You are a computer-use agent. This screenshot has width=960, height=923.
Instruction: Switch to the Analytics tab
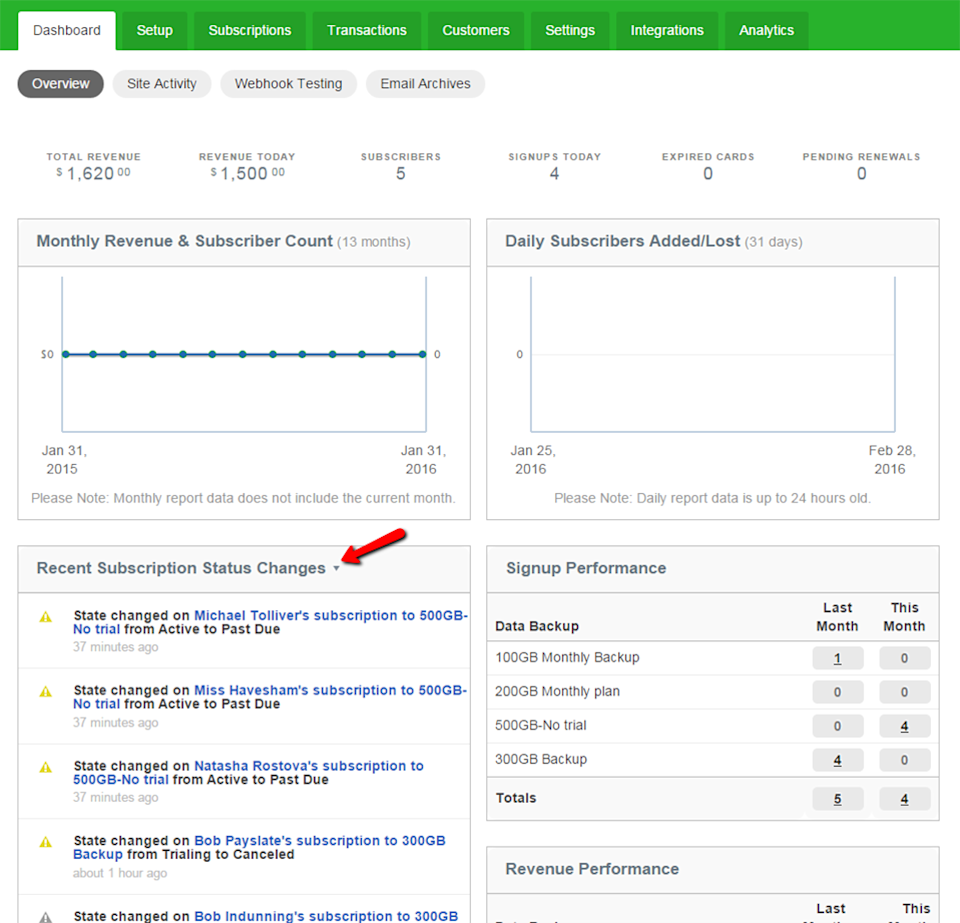(x=766, y=31)
